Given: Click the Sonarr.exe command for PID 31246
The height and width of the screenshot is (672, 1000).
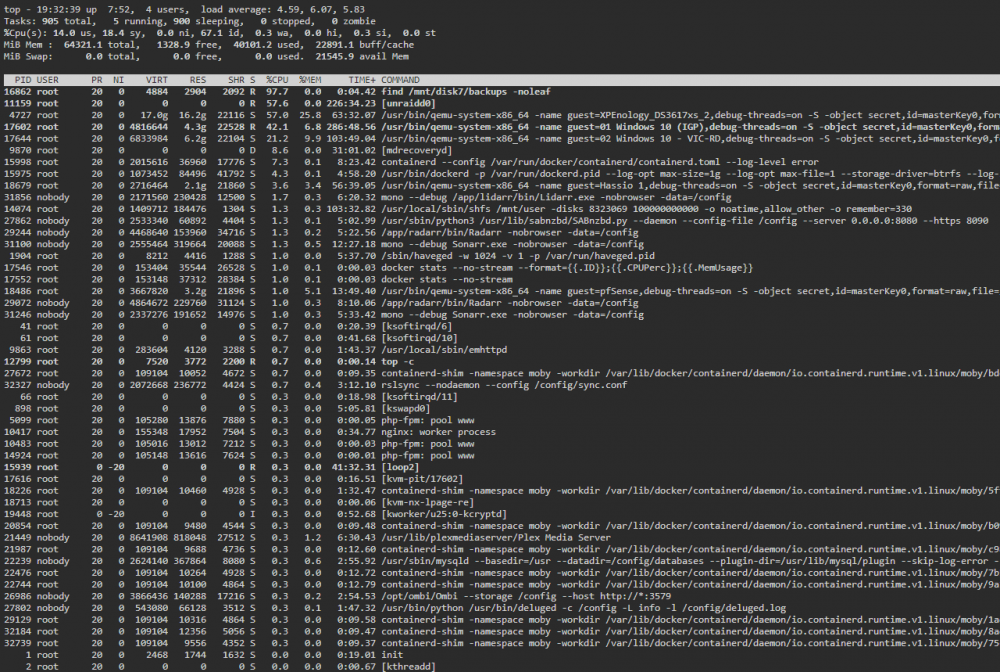Looking at the screenshot, I should (x=512, y=315).
